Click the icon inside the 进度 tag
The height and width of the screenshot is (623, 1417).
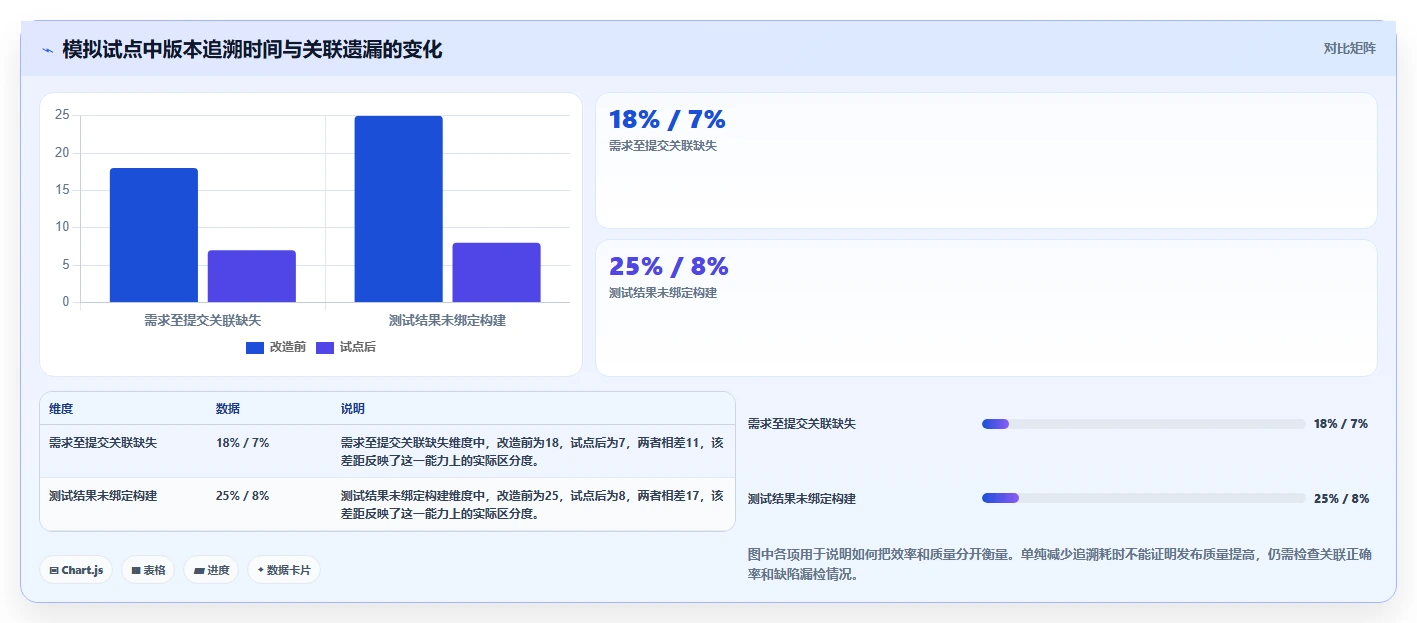click(199, 570)
